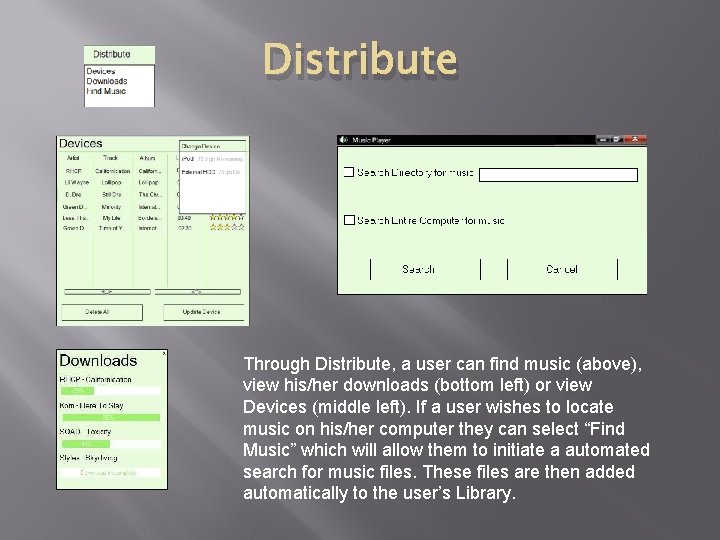Choose Find Music from the Distribute menu
Image resolution: width=720 pixels, height=540 pixels.
pos(106,91)
